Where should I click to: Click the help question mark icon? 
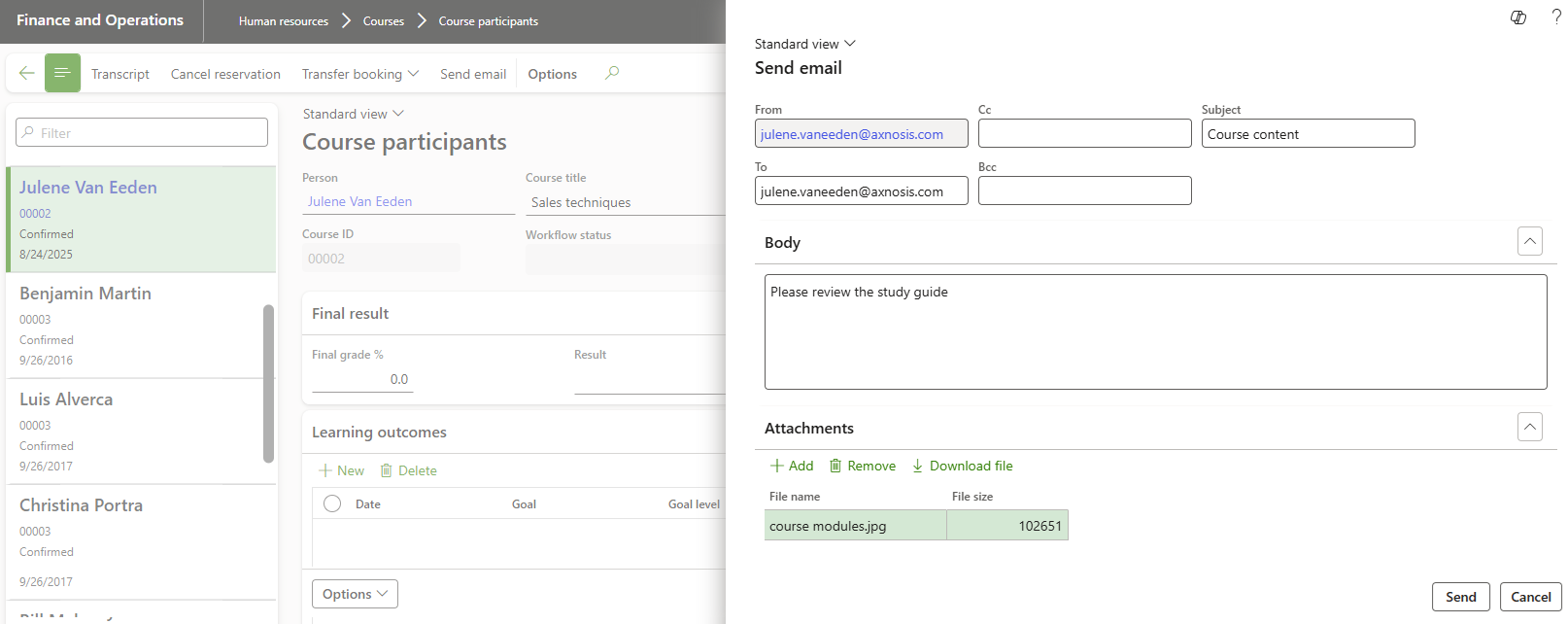pos(1555,17)
